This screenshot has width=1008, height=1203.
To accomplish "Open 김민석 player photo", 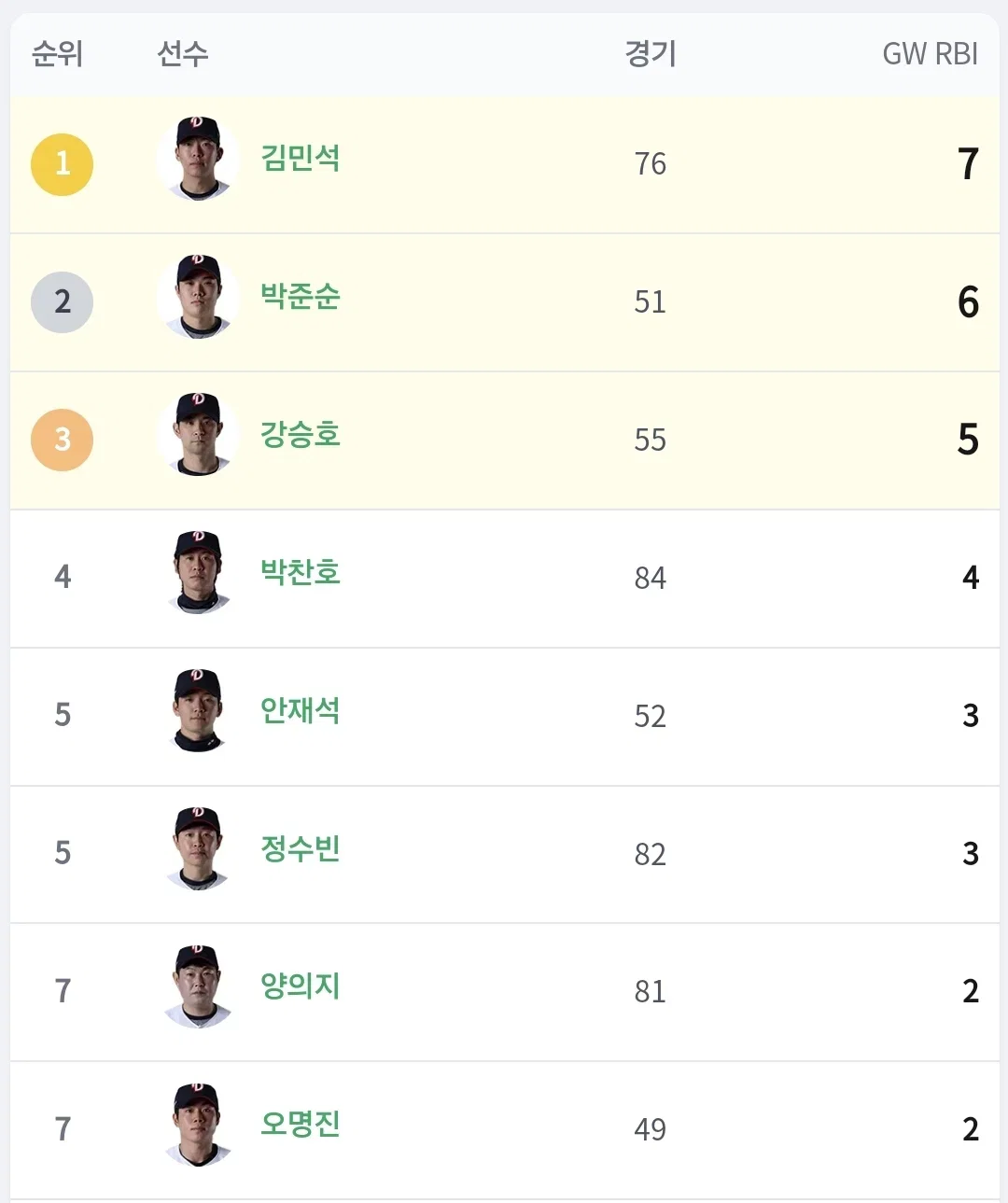I will pyautogui.click(x=198, y=159).
